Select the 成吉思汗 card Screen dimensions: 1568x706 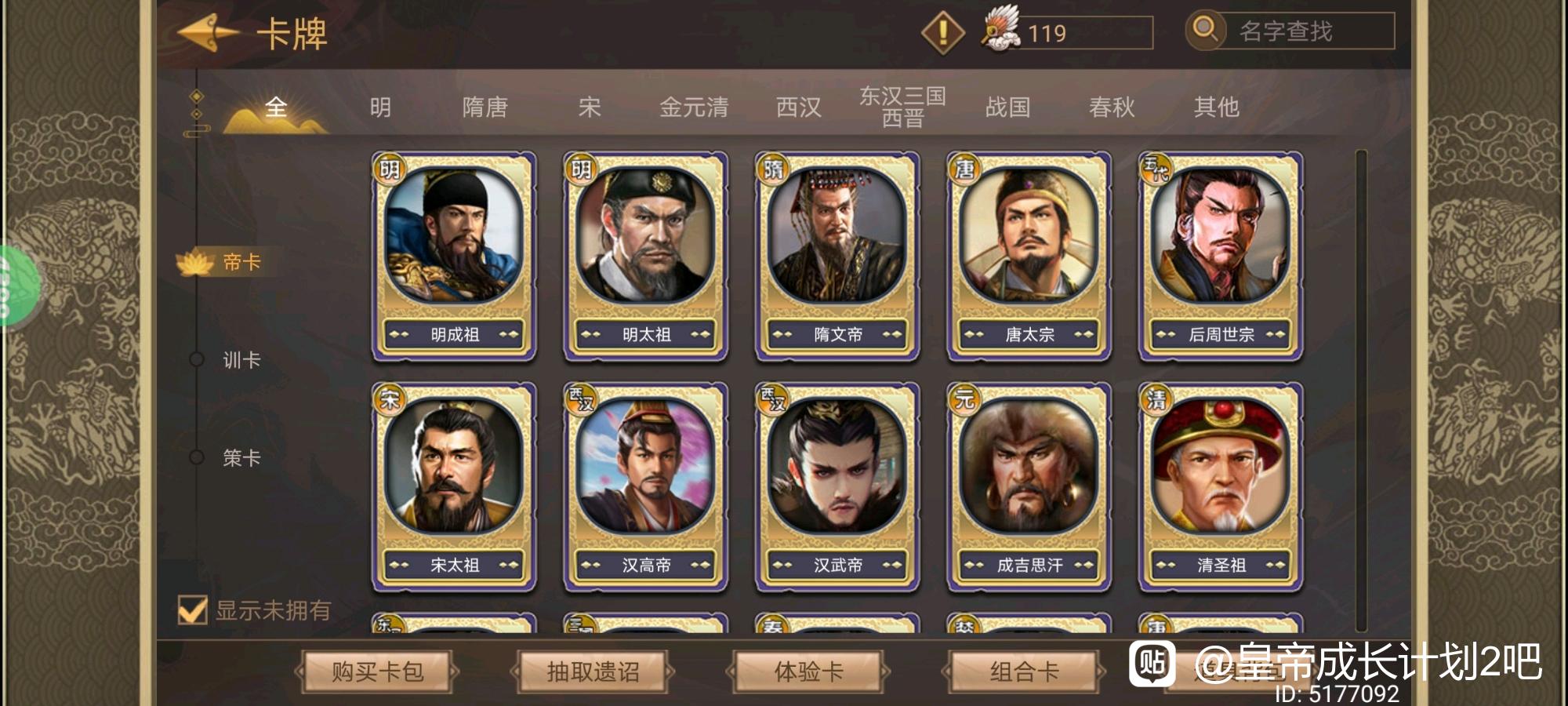[x=1029, y=487]
